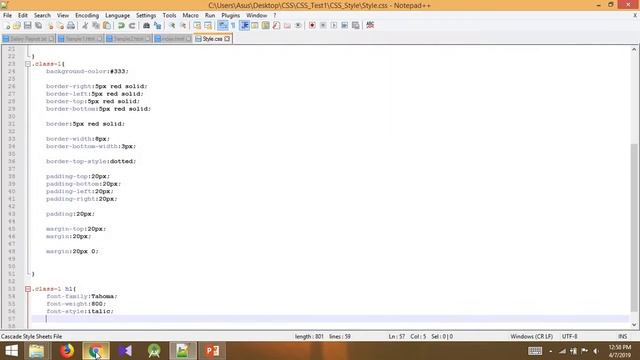
Task: Paste clipboard using Paste toolbar icon
Action: click(x=107, y=25)
